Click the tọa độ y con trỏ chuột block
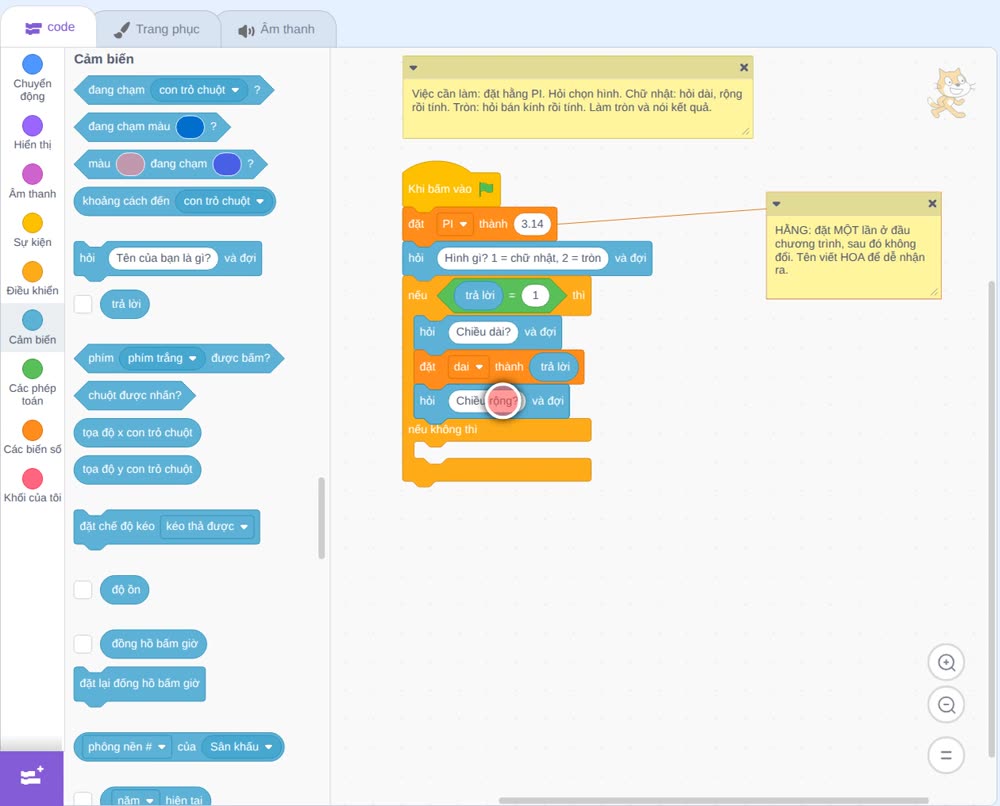 coord(137,469)
